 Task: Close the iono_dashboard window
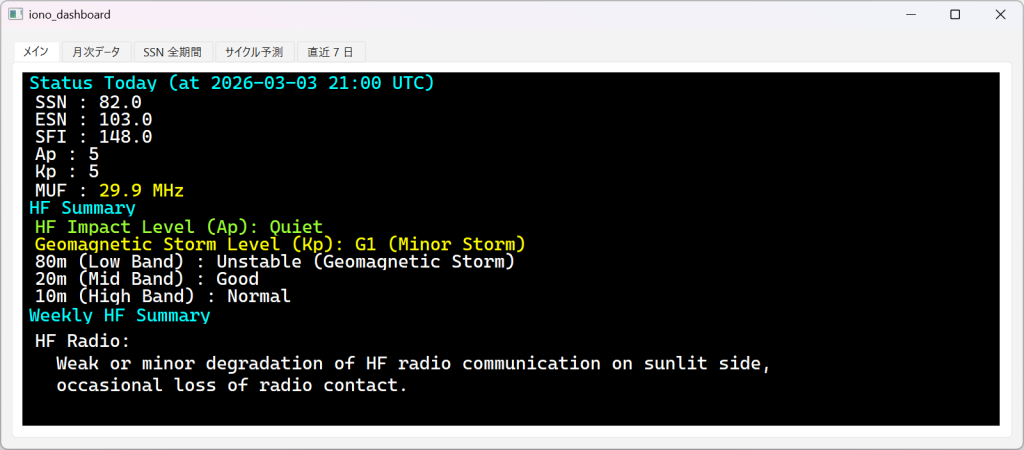(1000, 15)
